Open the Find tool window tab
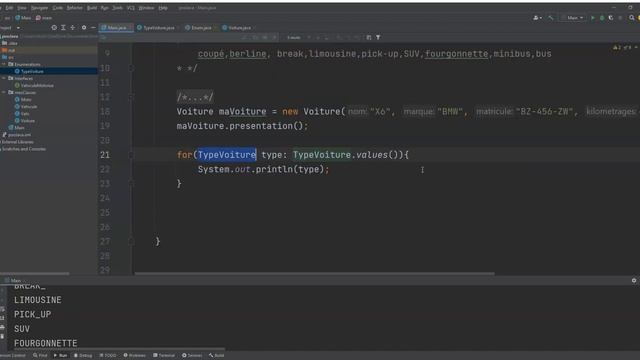 [40, 356]
